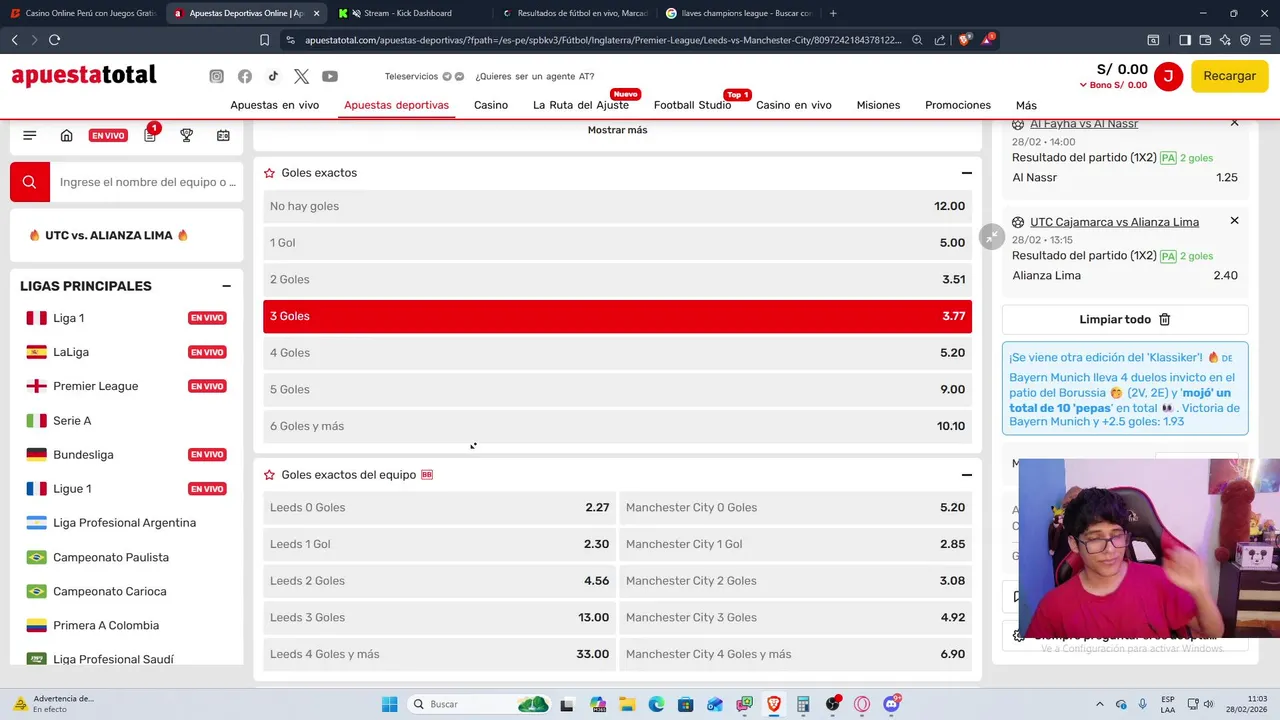The image size is (1280, 720).
Task: Click the Windows Start button
Action: [x=389, y=704]
